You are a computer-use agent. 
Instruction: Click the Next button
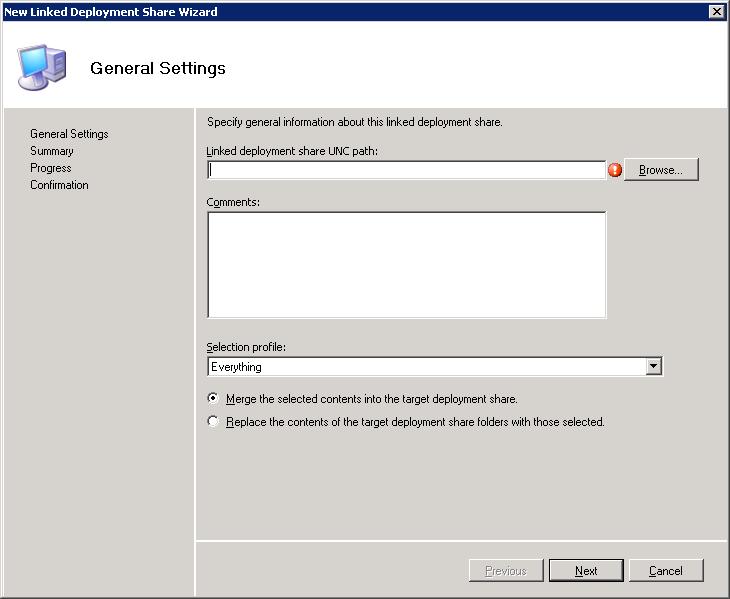coord(586,570)
